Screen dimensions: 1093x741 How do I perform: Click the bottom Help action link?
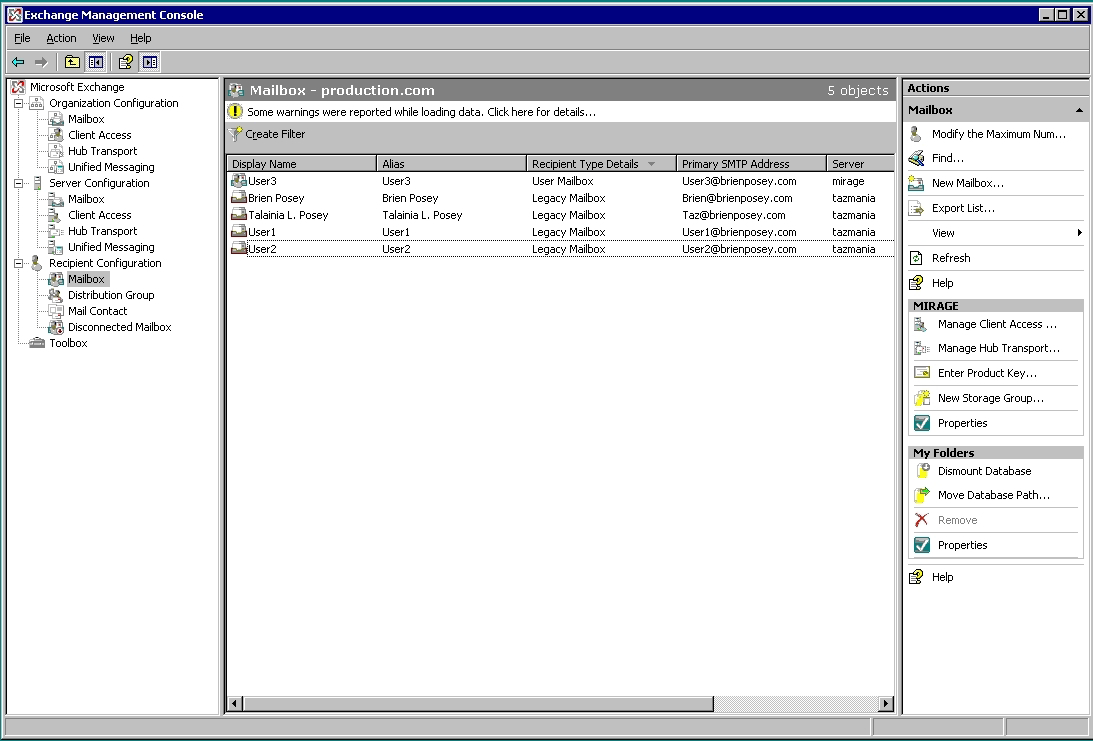942,577
